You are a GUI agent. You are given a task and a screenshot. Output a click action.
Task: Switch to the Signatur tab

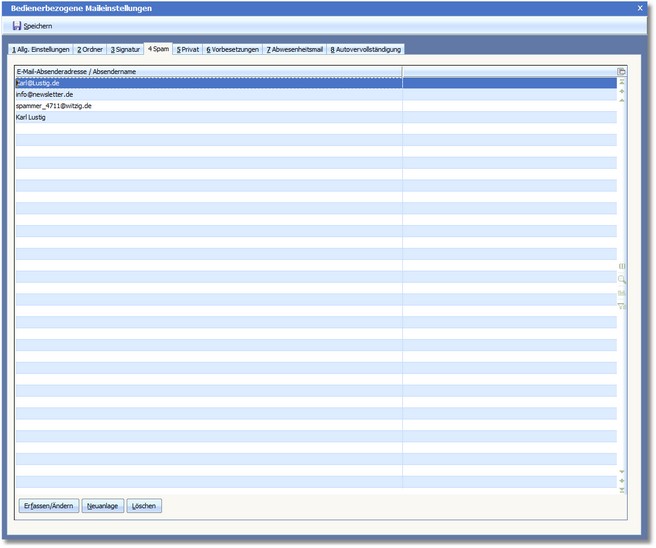click(126, 49)
